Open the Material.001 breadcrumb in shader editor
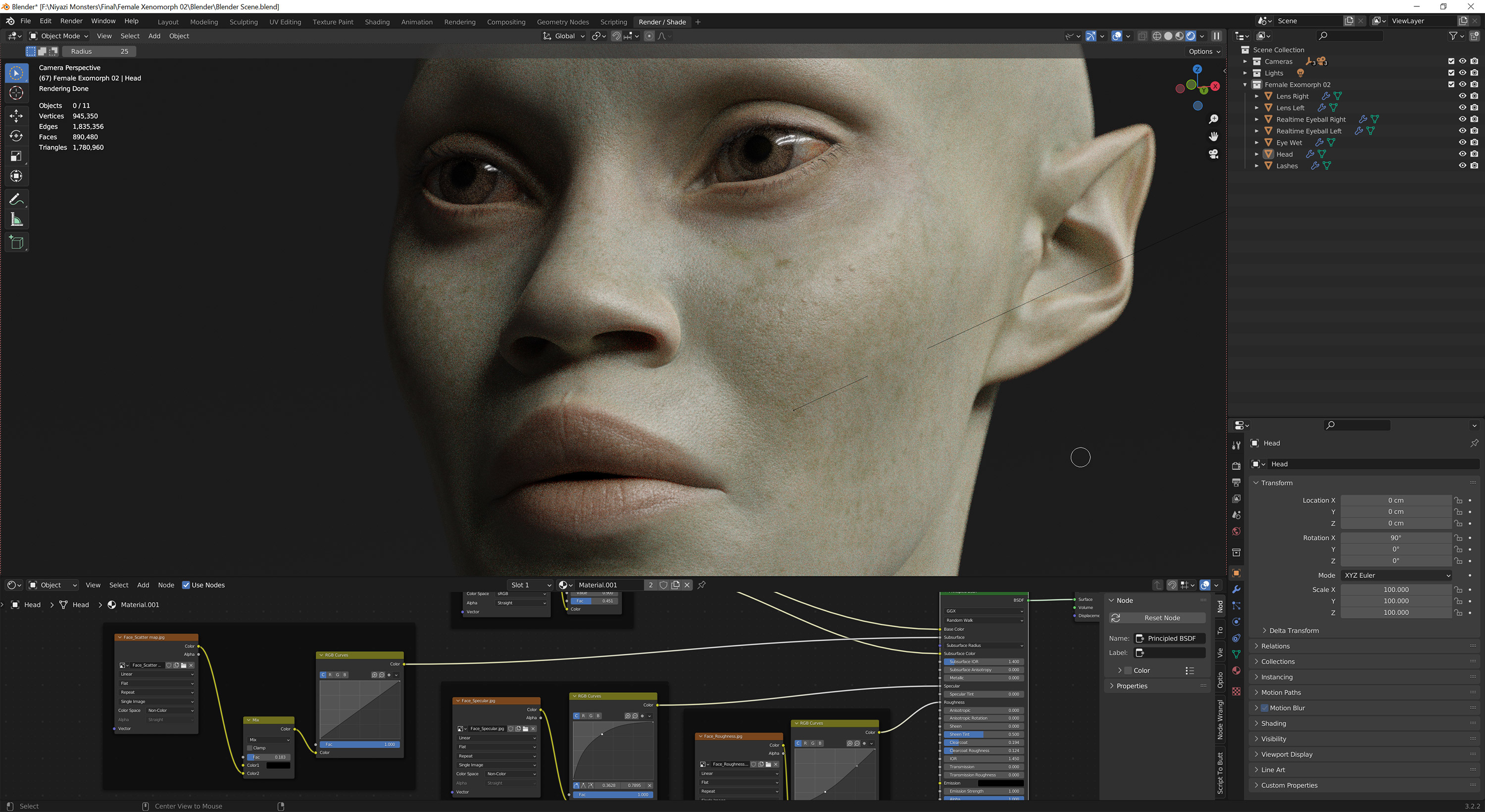Screen dimensions: 1485x812 pos(139,605)
